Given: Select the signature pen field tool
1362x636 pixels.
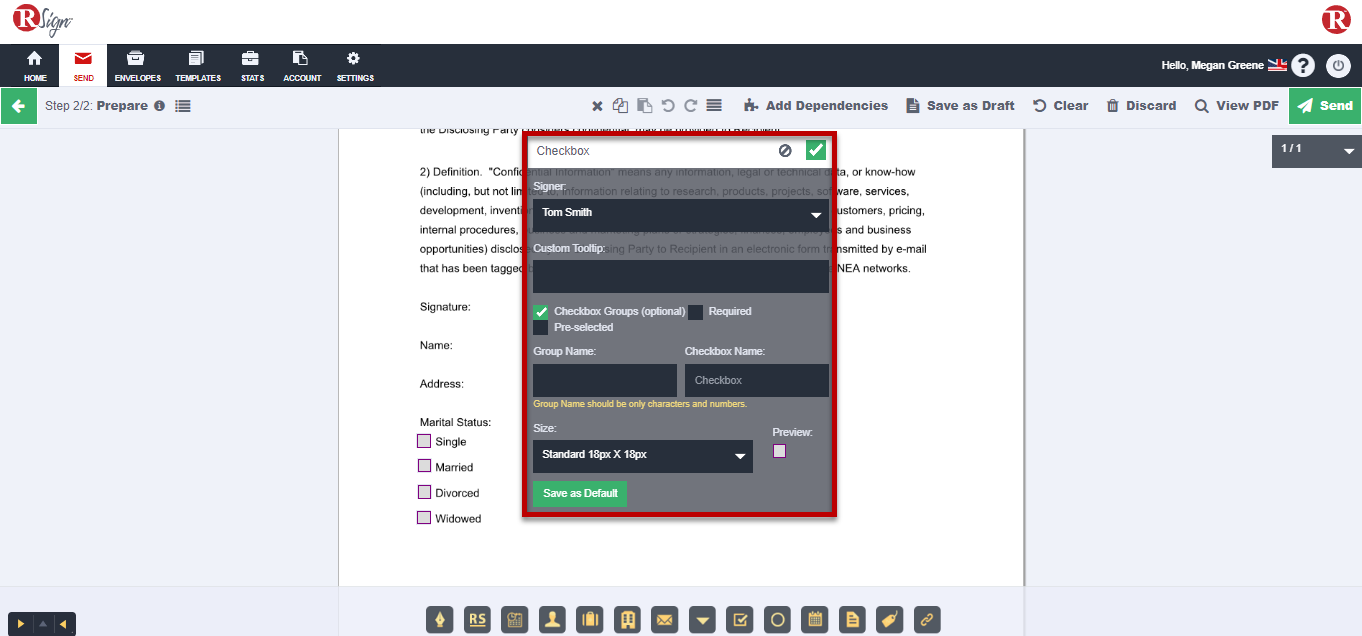Looking at the screenshot, I should [440, 620].
